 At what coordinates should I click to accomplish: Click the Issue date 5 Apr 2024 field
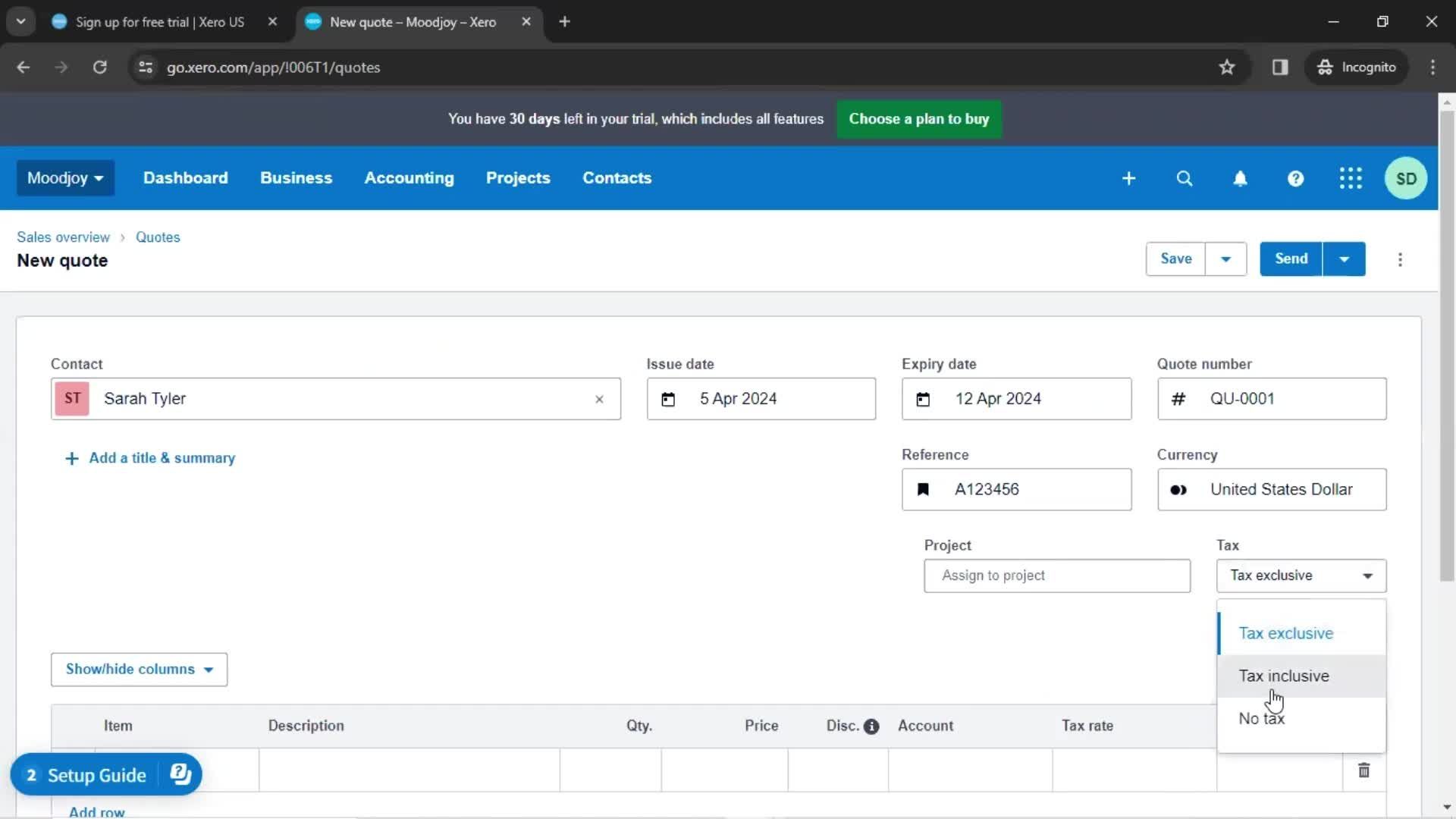(761, 399)
